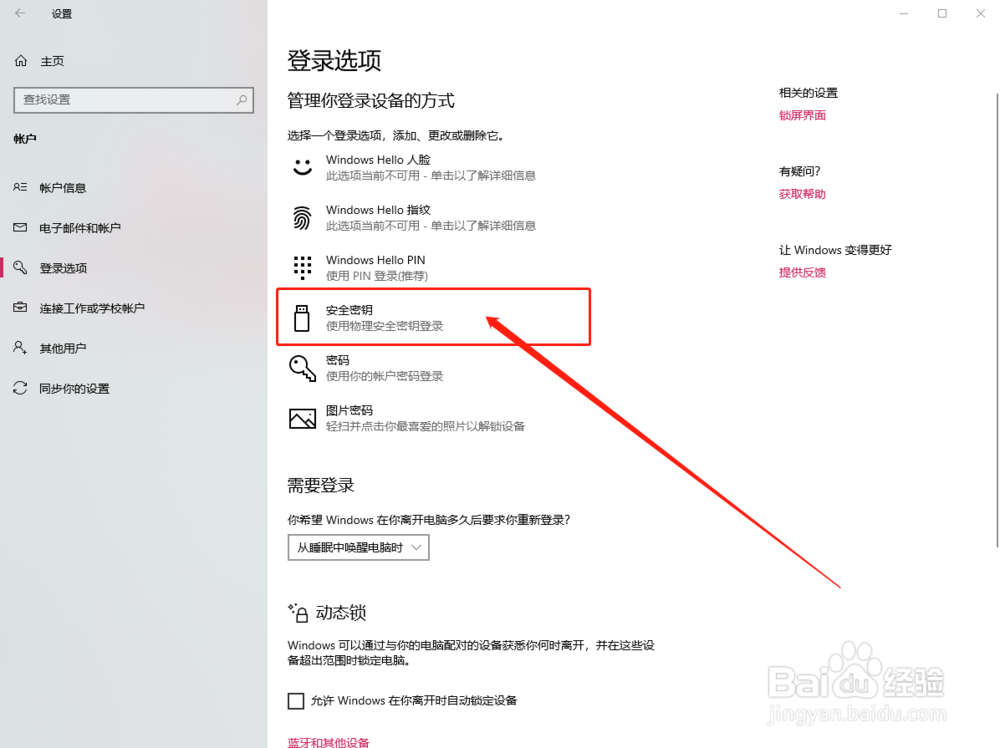Click the 动态锁 lock icon
Screen dimensions: 1000x748
click(298, 613)
